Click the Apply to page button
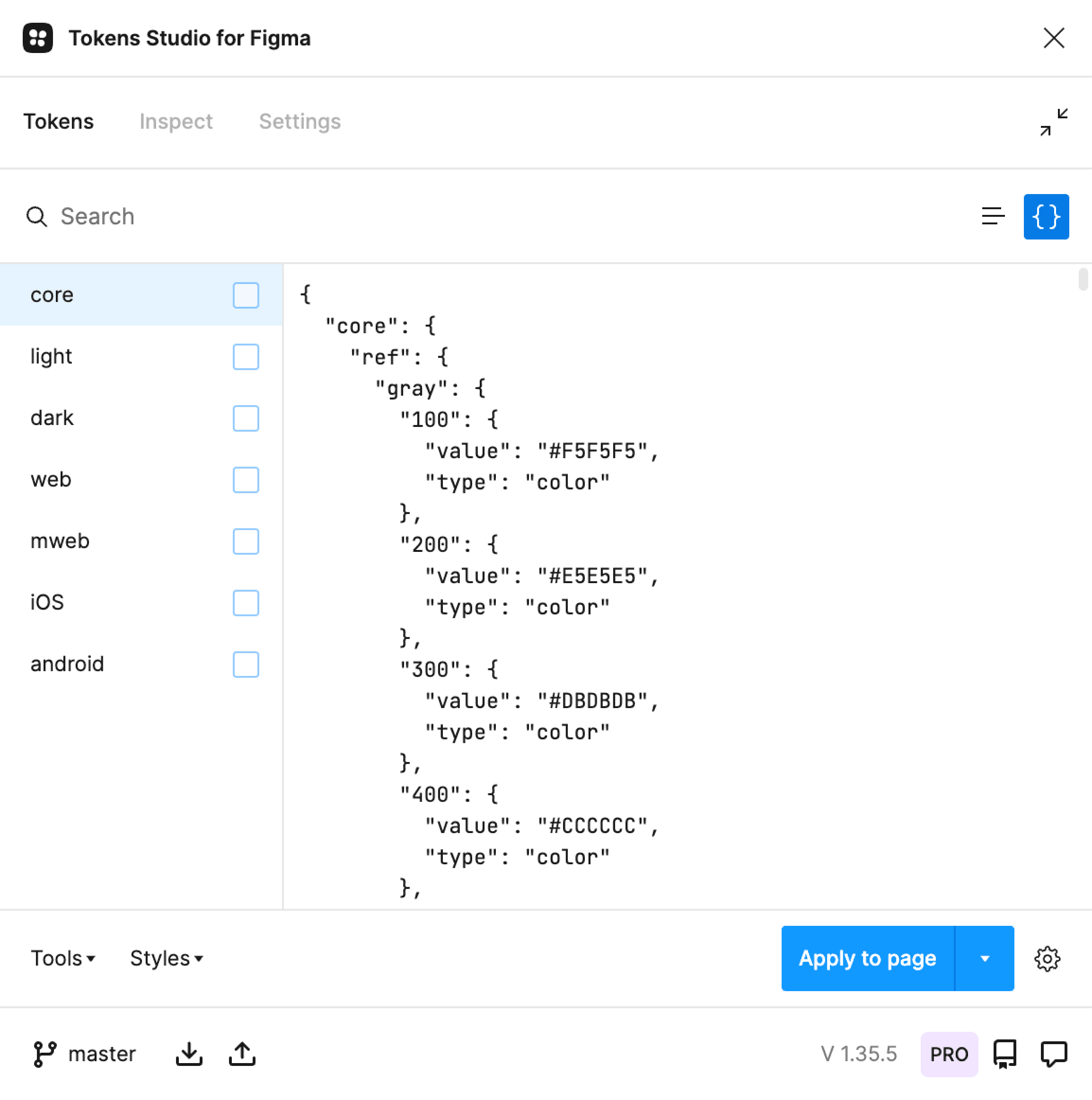Screen dimensions: 1092x1100 click(867, 959)
